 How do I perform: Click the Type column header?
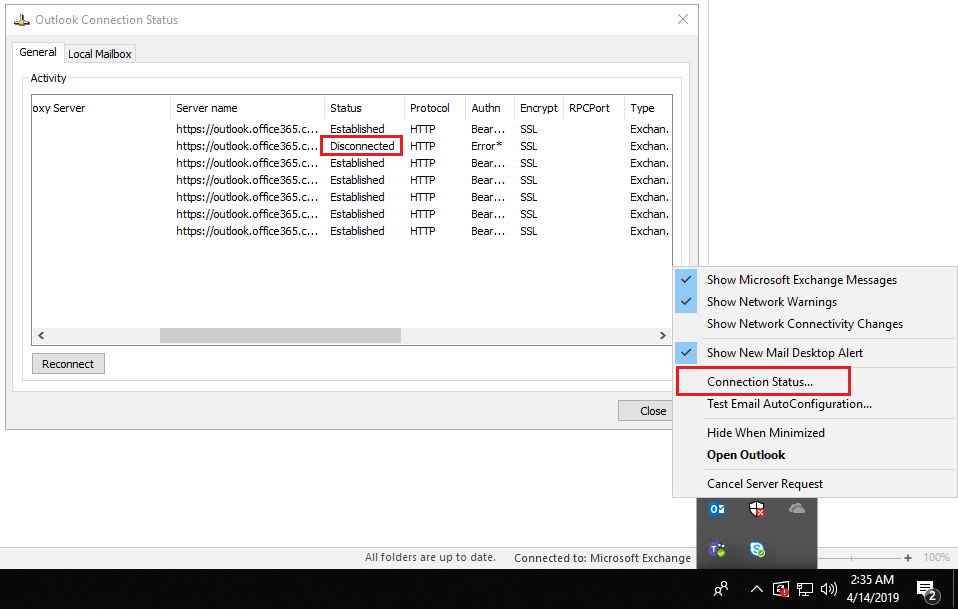pyautogui.click(x=648, y=108)
